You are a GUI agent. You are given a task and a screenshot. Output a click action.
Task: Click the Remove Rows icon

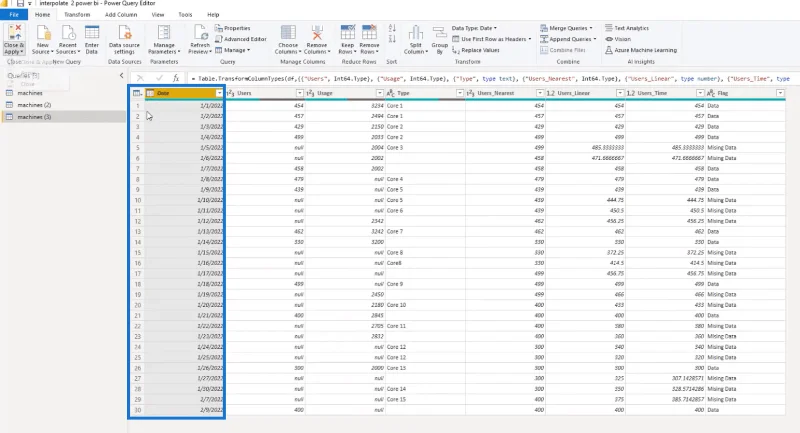(x=369, y=33)
